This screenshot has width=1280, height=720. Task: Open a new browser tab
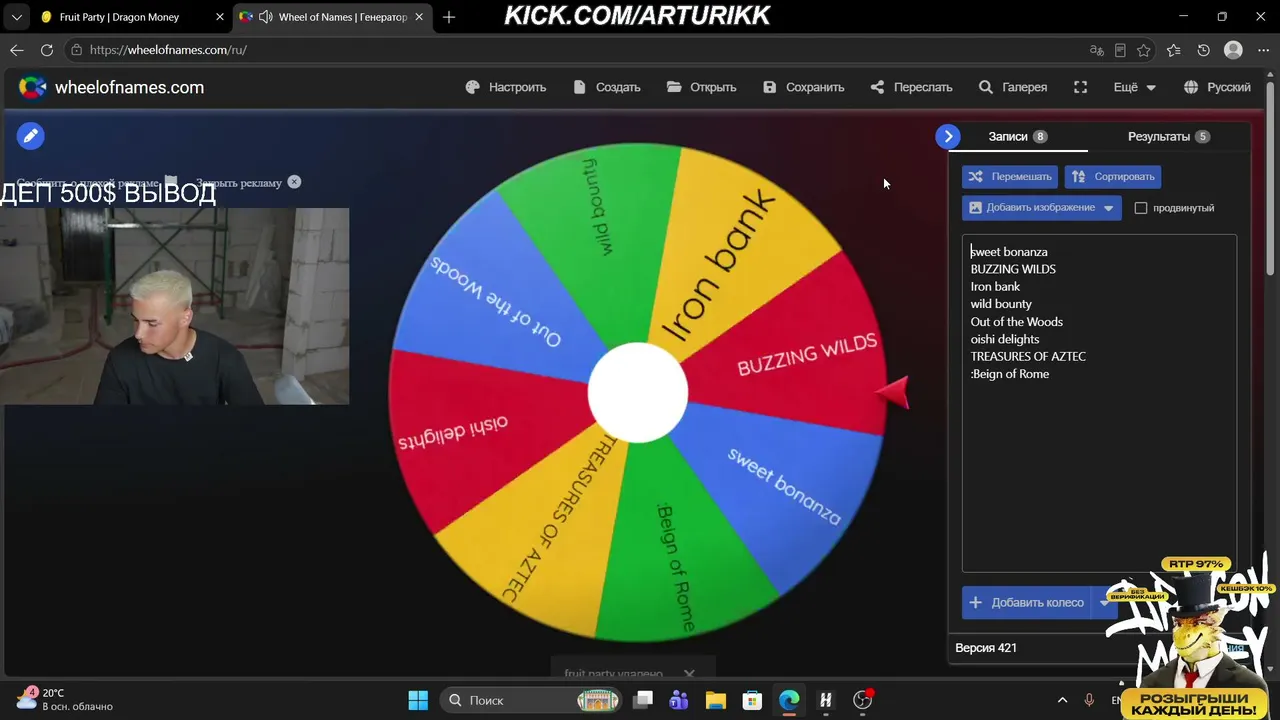(449, 17)
